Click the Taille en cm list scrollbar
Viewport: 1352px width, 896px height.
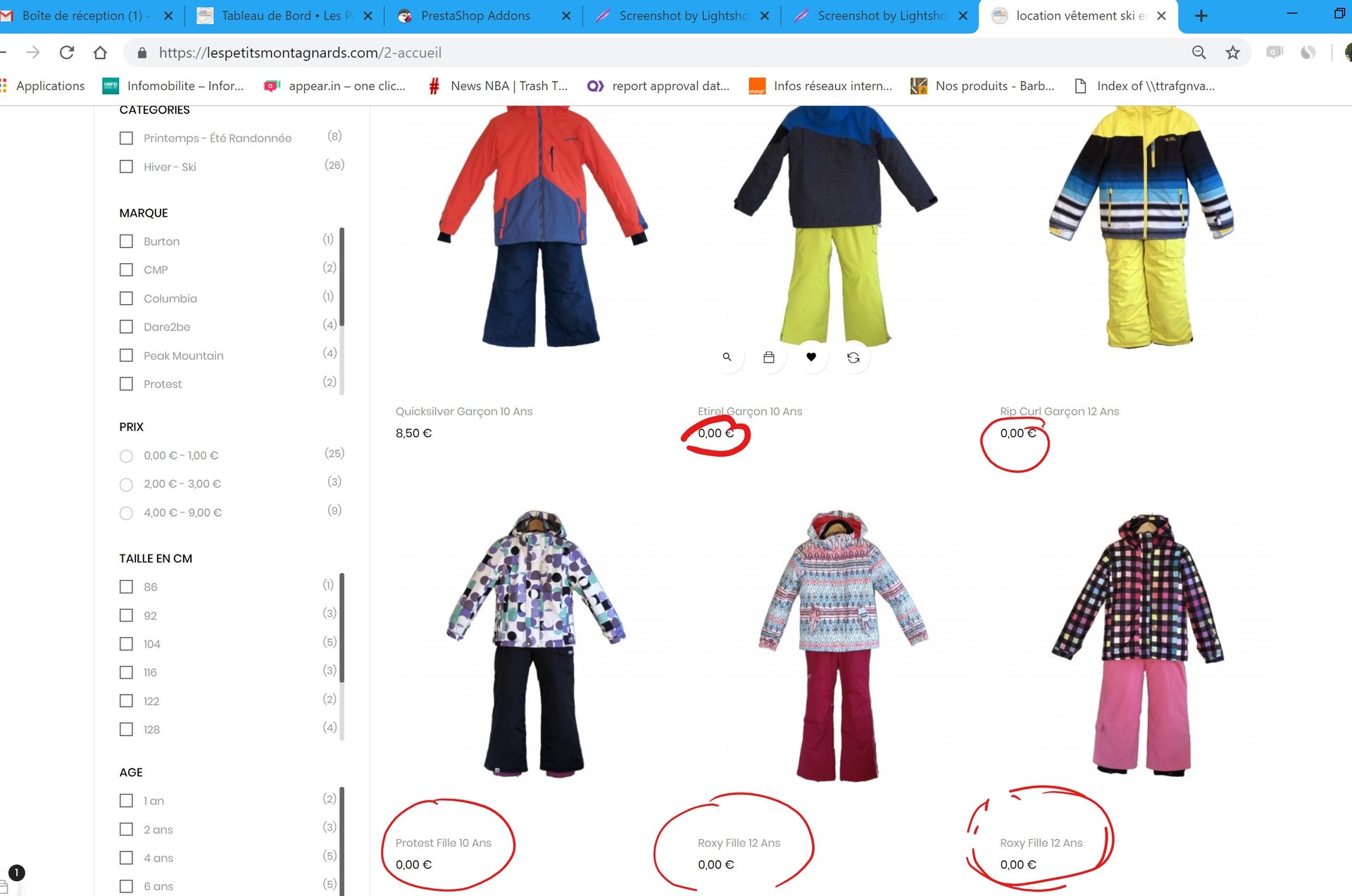(x=342, y=628)
